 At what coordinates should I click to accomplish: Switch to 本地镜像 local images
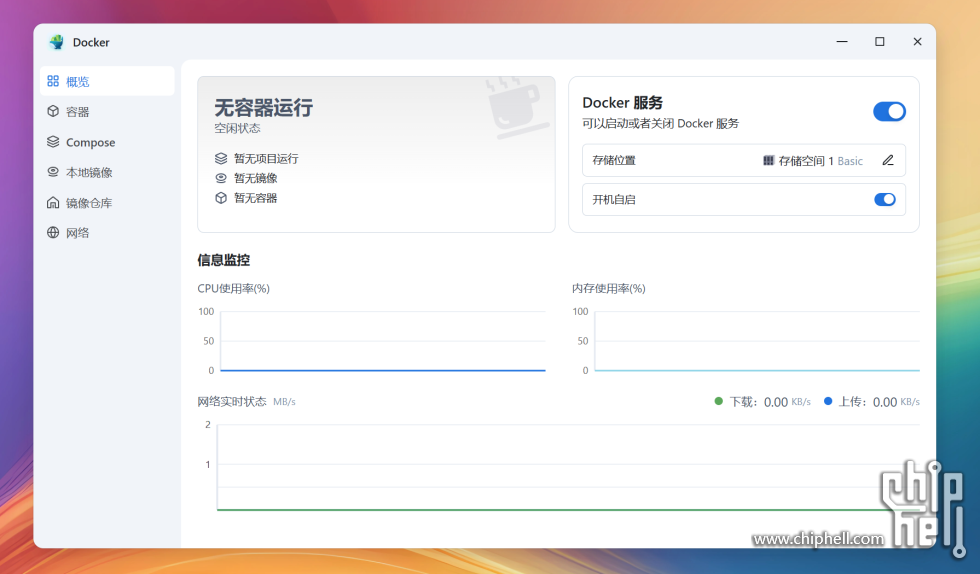point(107,172)
